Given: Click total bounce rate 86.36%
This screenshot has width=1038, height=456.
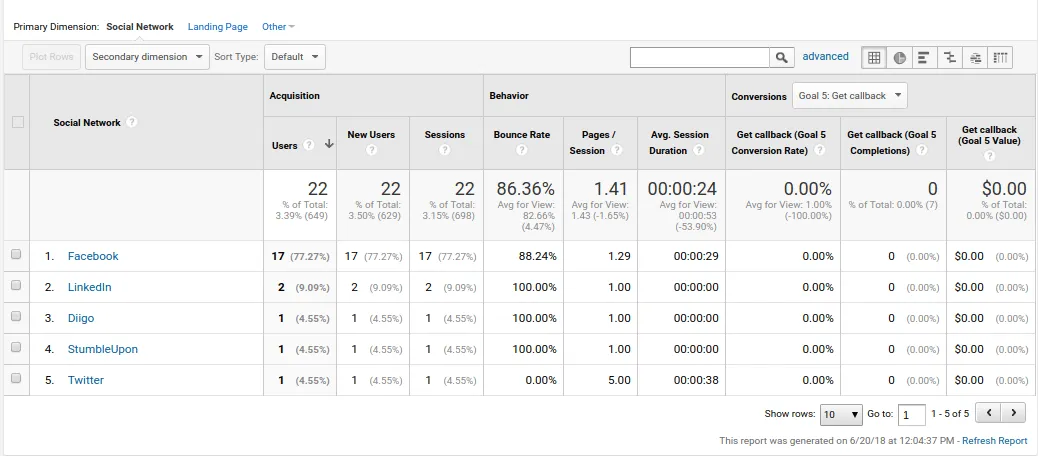Looking at the screenshot, I should 526,189.
